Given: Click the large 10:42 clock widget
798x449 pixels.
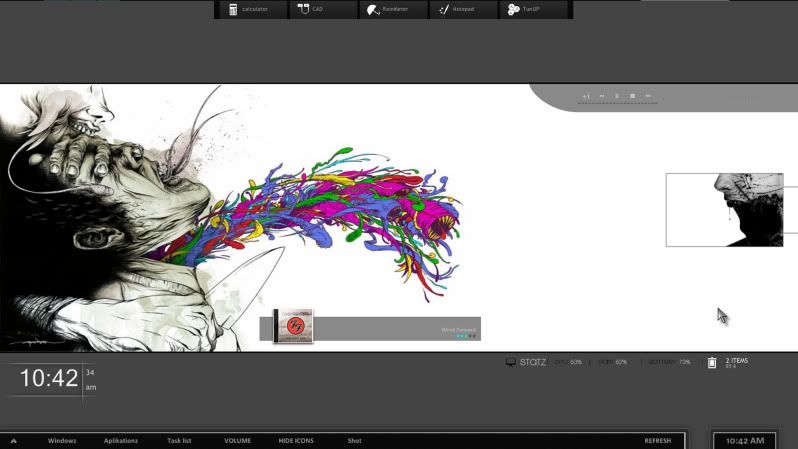Looking at the screenshot, I should (x=49, y=378).
